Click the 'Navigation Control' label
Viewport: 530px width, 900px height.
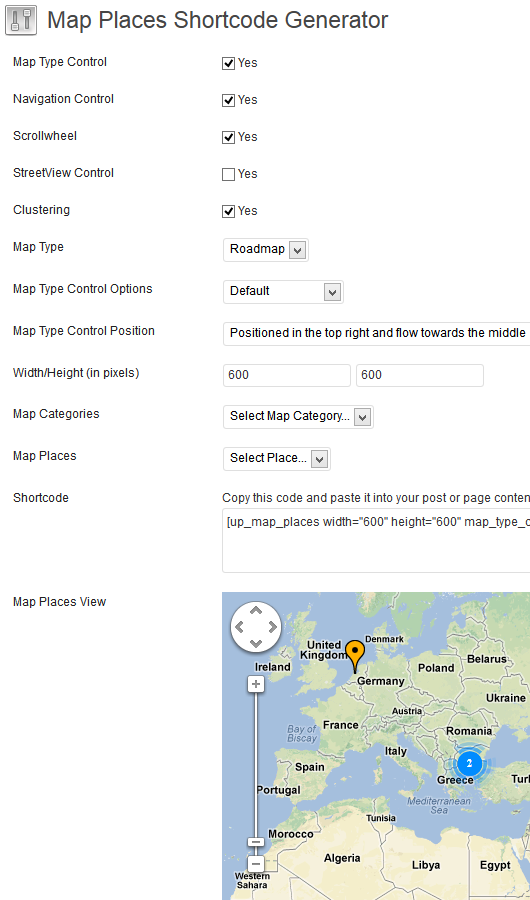click(x=63, y=99)
